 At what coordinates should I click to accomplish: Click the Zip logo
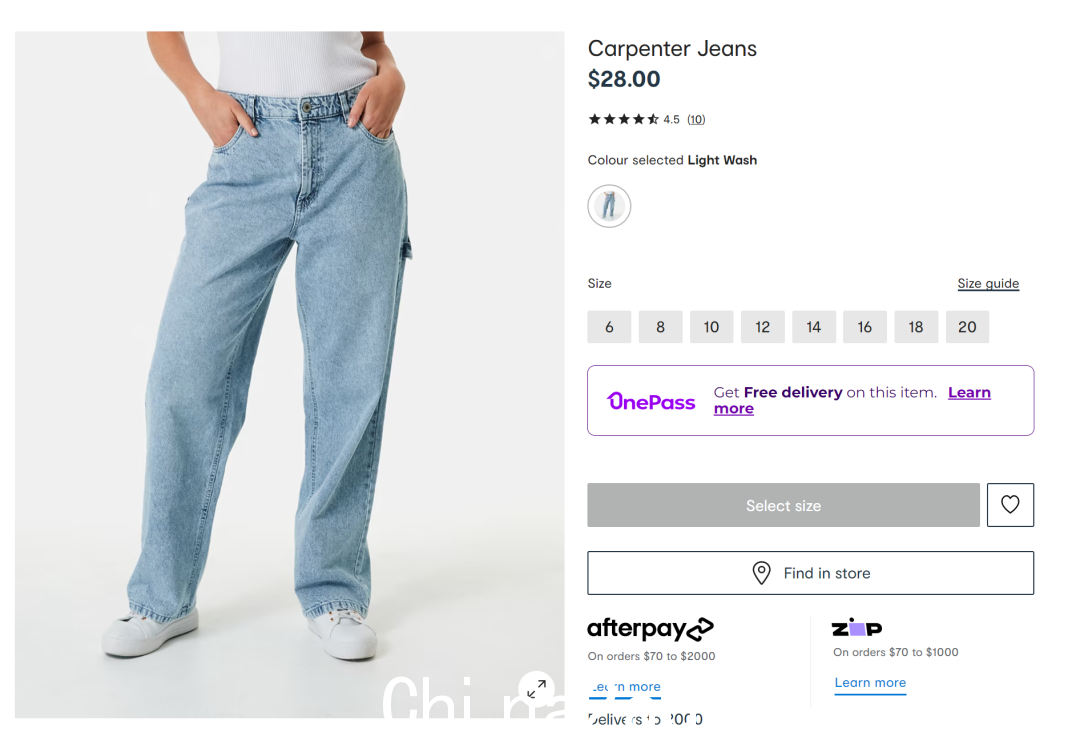tap(857, 627)
